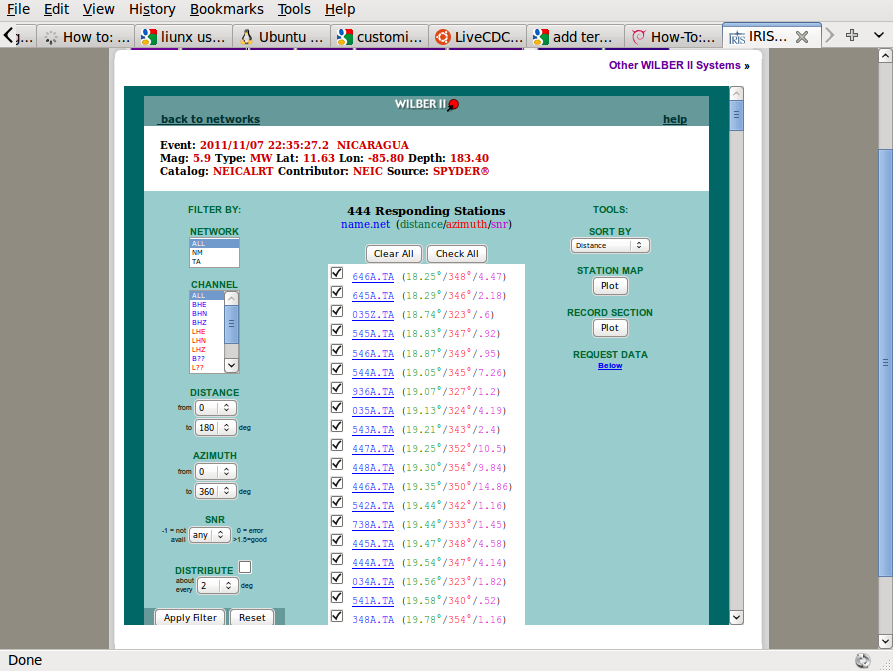Open the Azimuth to 360 dropdown
The width and height of the screenshot is (893, 671).
(x=216, y=491)
